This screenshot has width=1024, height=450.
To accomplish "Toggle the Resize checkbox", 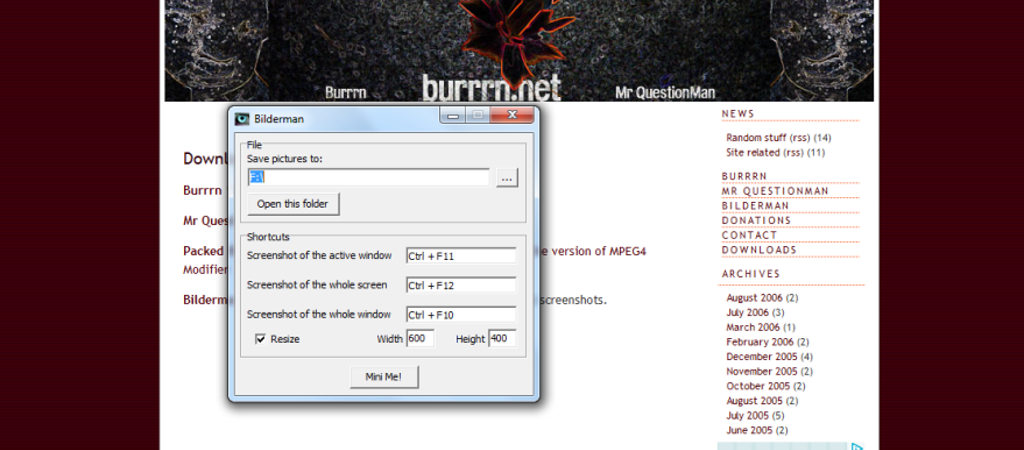I will pos(261,339).
